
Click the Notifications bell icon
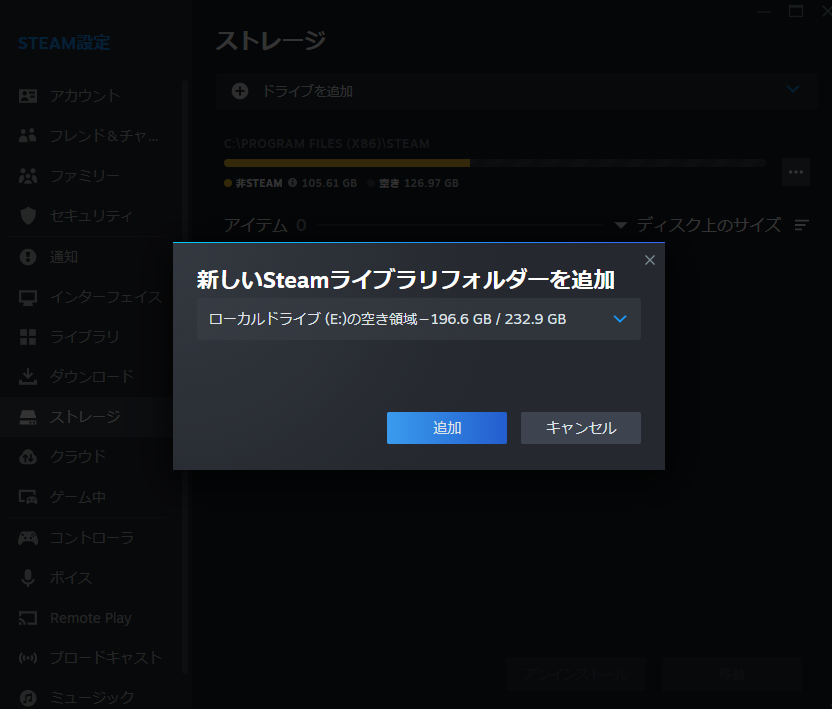click(28, 256)
